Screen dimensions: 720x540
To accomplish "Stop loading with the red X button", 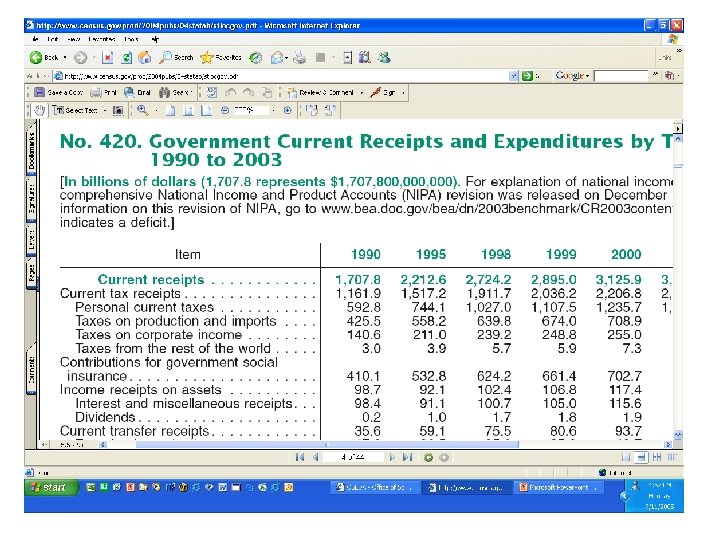I will 107,57.
